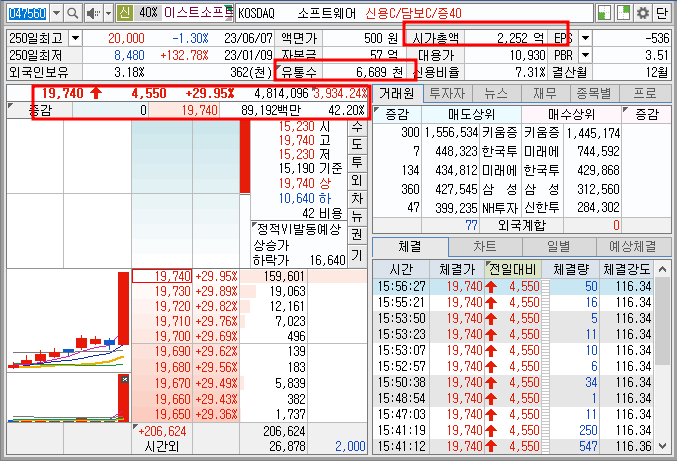The height and width of the screenshot is (461, 677).
Task: Open the dropdown arrow beside the speaker icon
Action: pyautogui.click(x=108, y=13)
